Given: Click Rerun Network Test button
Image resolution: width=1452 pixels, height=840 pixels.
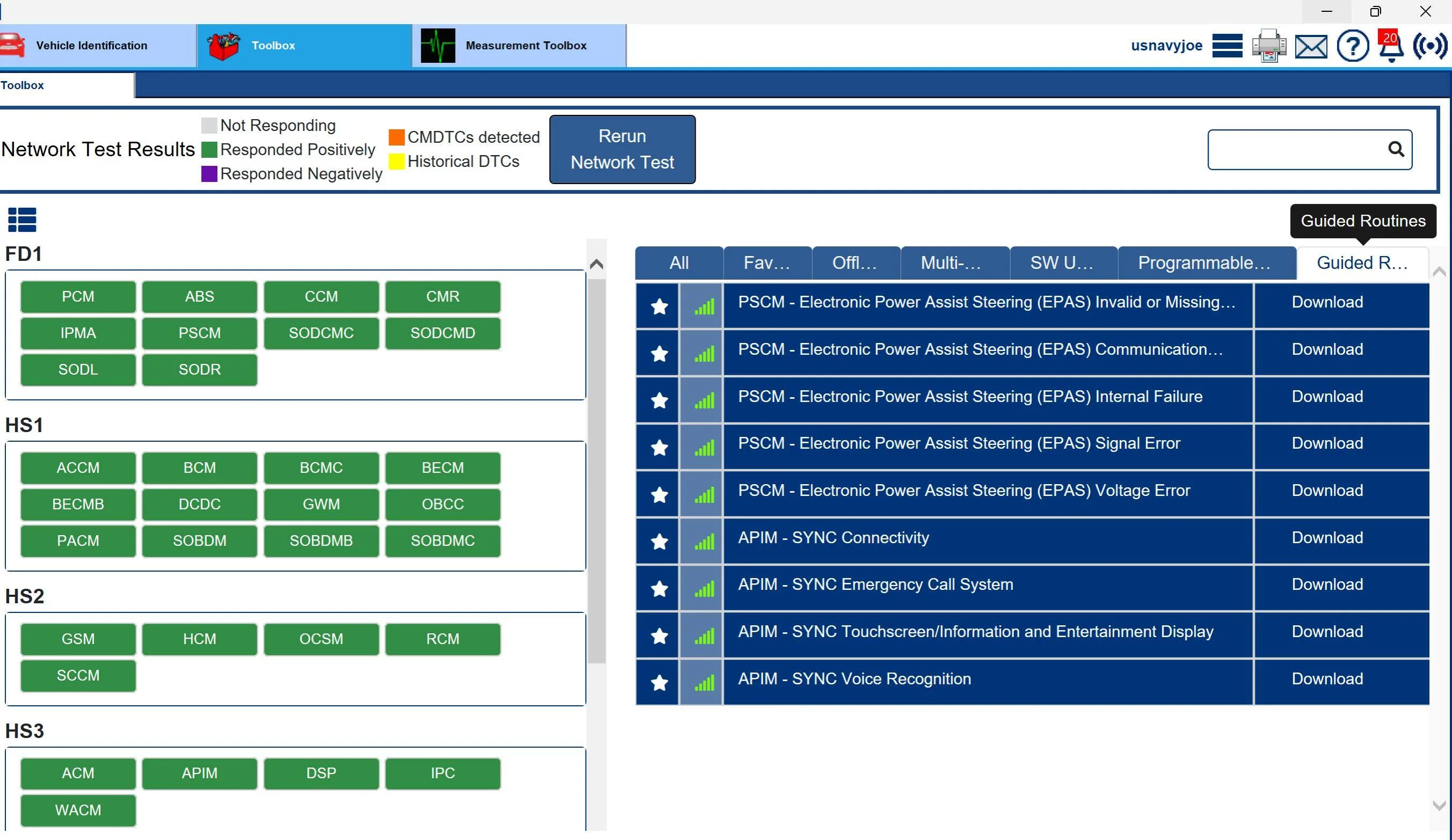Looking at the screenshot, I should (x=622, y=149).
